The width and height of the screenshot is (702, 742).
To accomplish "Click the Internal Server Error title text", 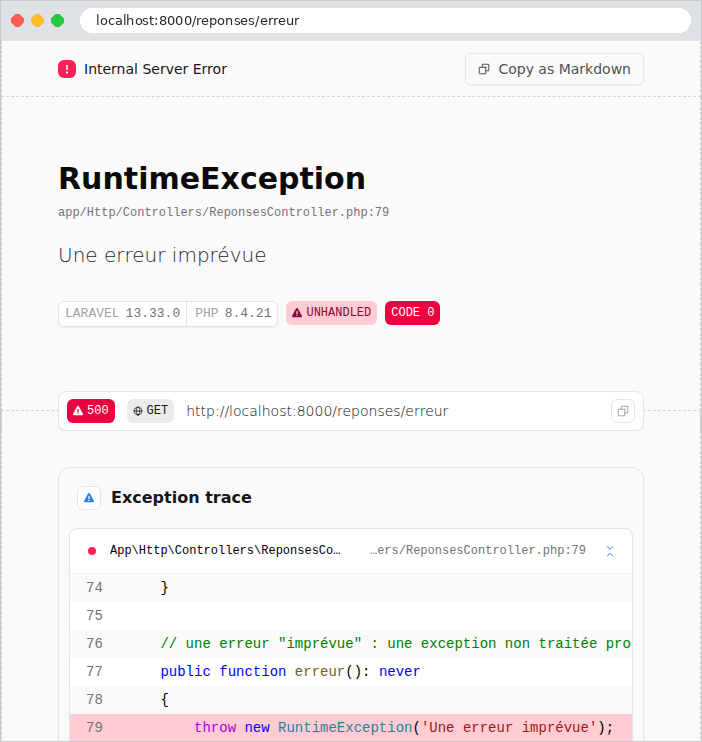I will (x=155, y=69).
